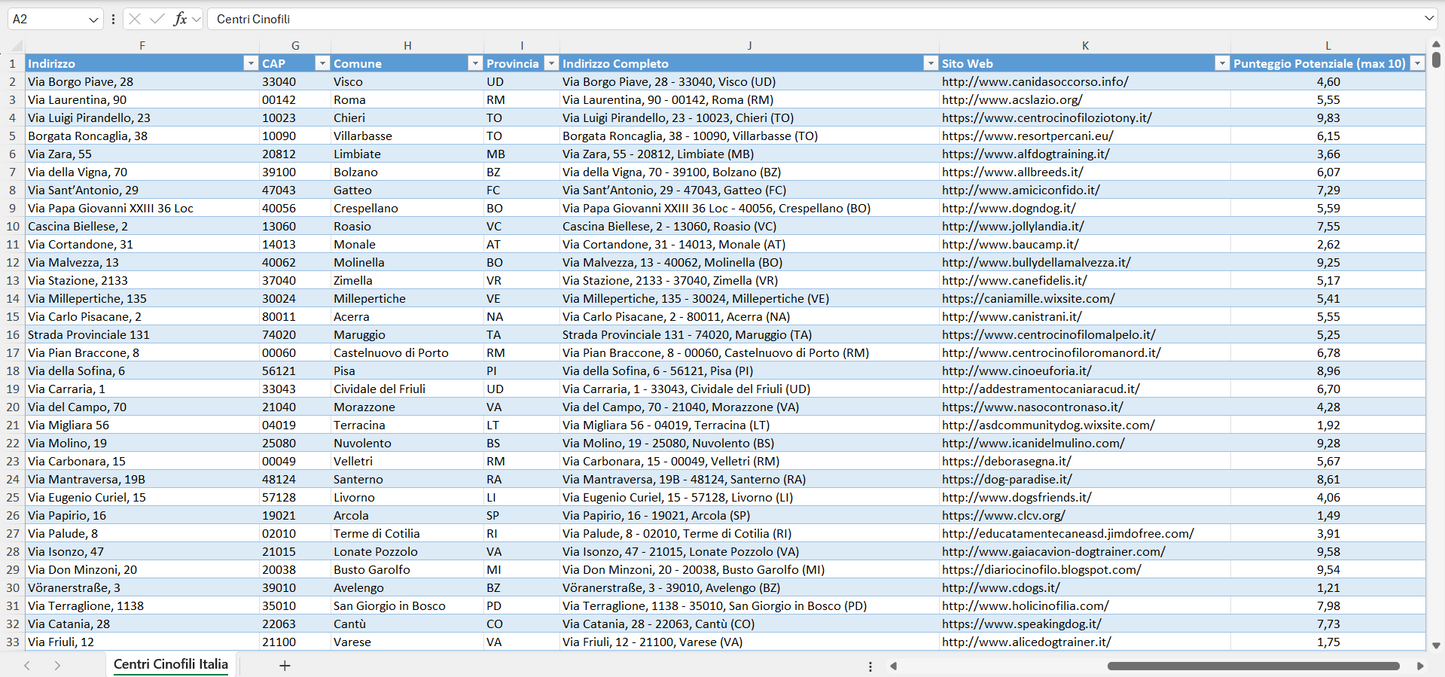Click the left scroll arrow at bottom right
The width and height of the screenshot is (1445, 677).
pyautogui.click(x=893, y=665)
